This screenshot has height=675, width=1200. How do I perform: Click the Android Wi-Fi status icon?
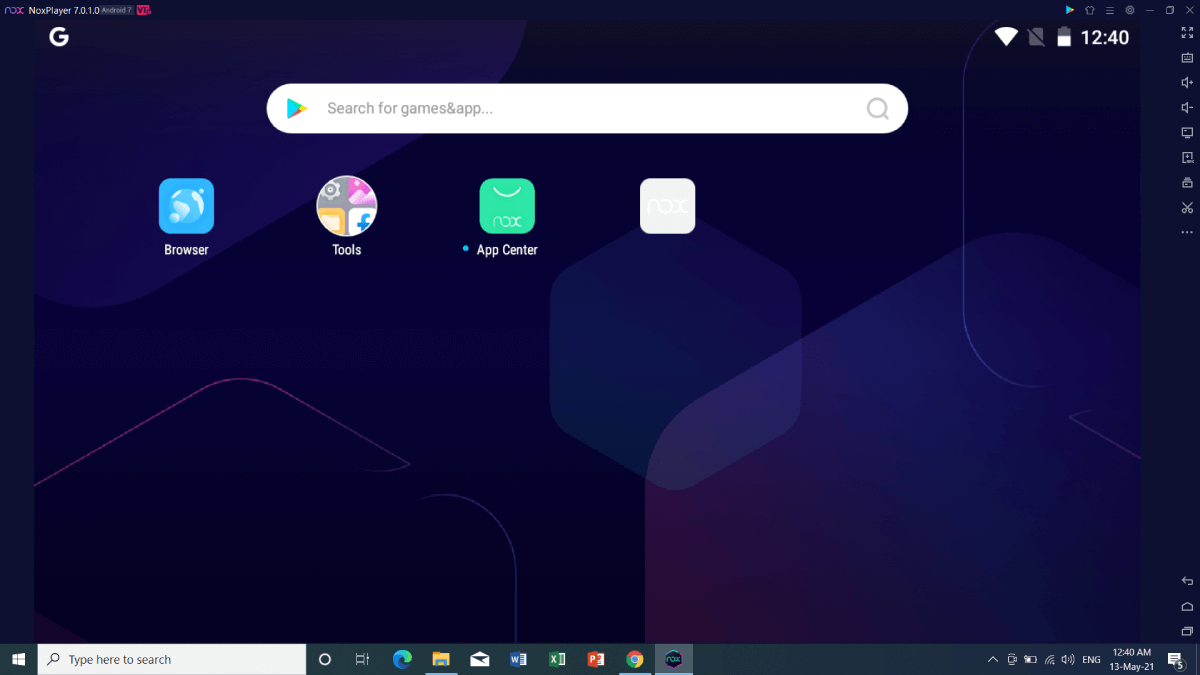pos(1006,37)
